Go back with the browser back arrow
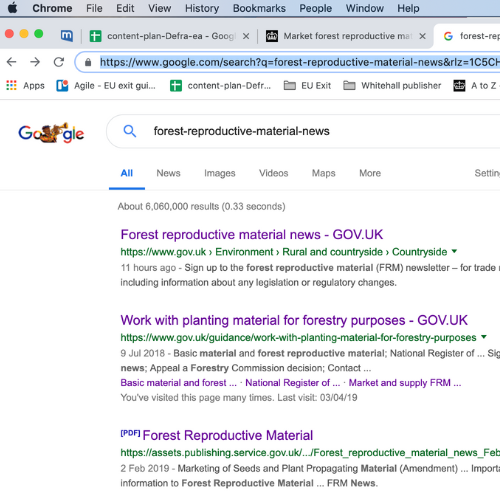 point(12,62)
